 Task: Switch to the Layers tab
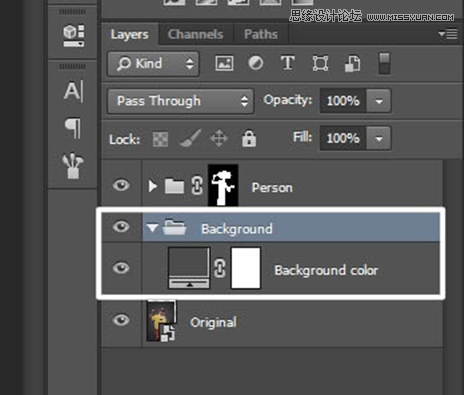tap(130, 34)
